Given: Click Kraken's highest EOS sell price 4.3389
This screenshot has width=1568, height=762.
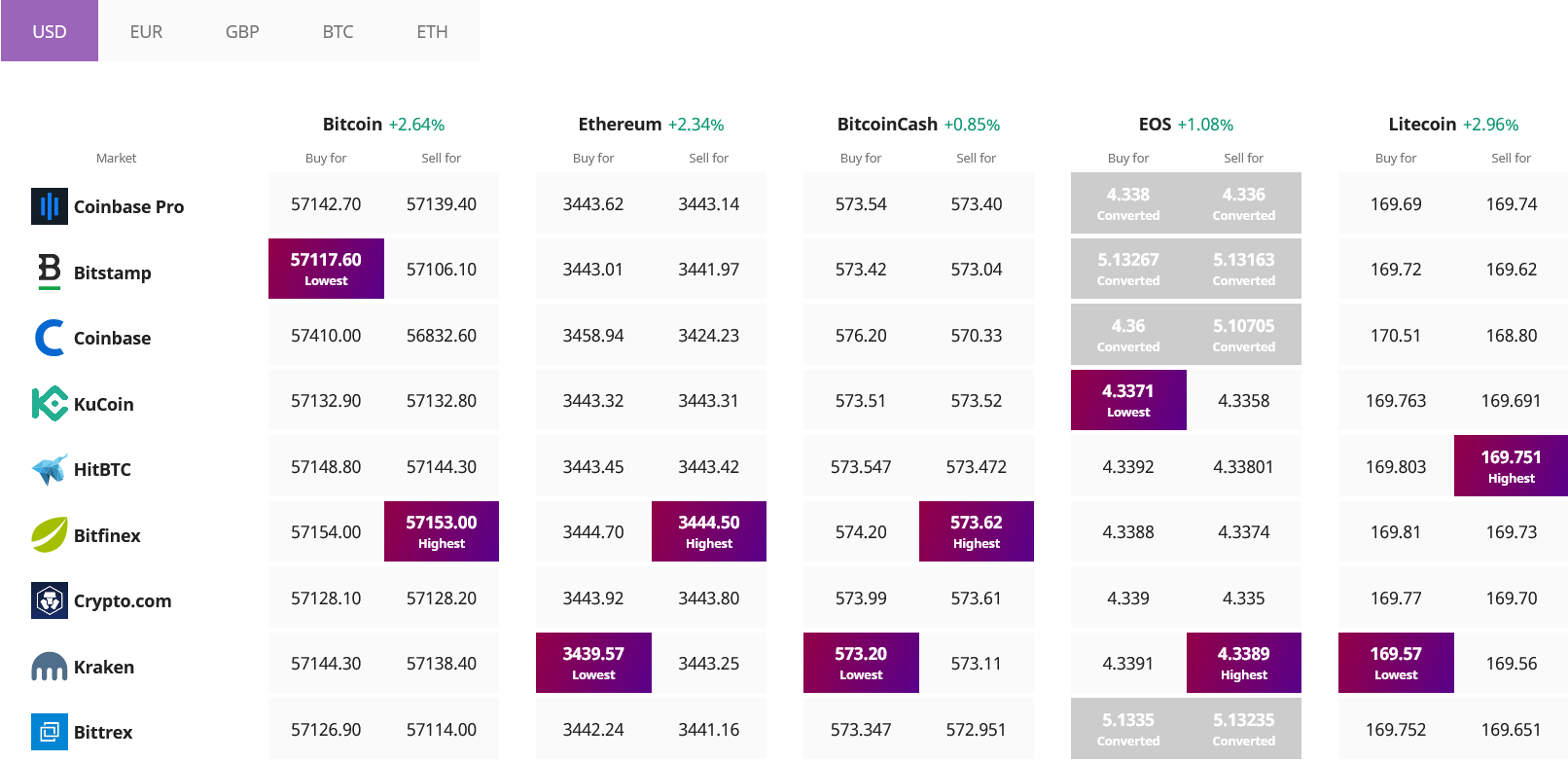Looking at the screenshot, I should 1244,663.
